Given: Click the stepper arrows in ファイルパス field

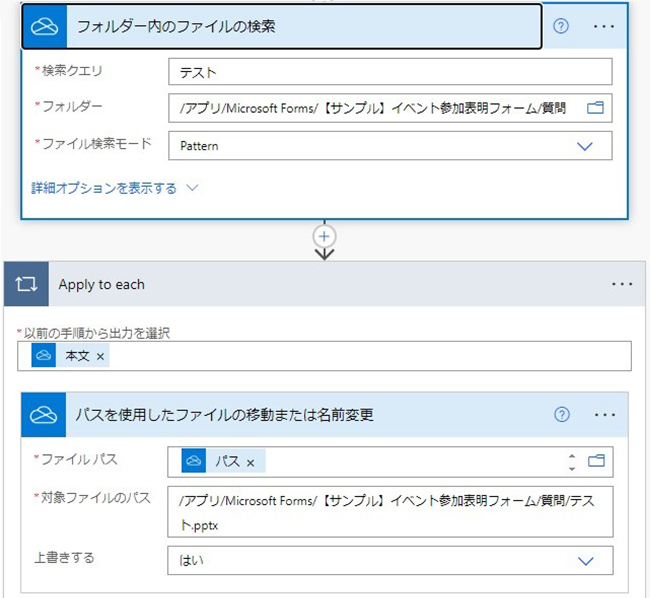Looking at the screenshot, I should [x=572, y=462].
